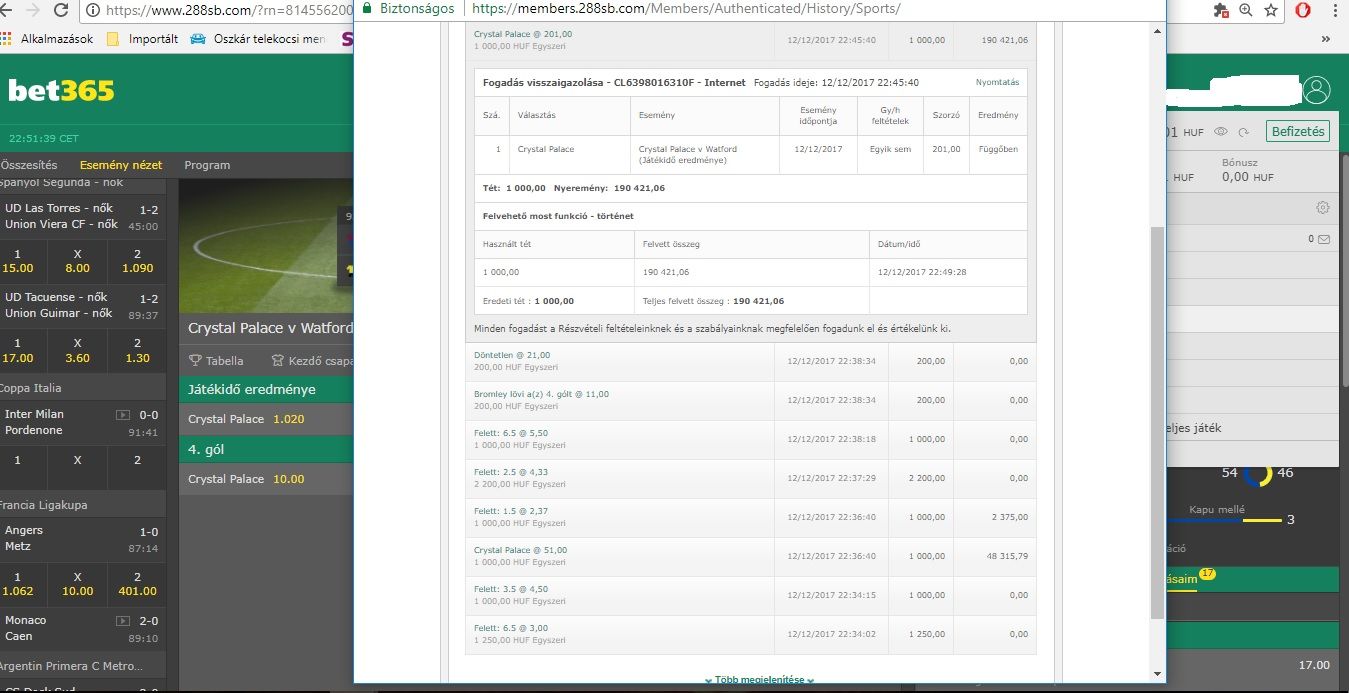Expand the Felett: 6.5 @ 3,00 bet row
This screenshot has height=693, width=1349.
click(x=752, y=634)
